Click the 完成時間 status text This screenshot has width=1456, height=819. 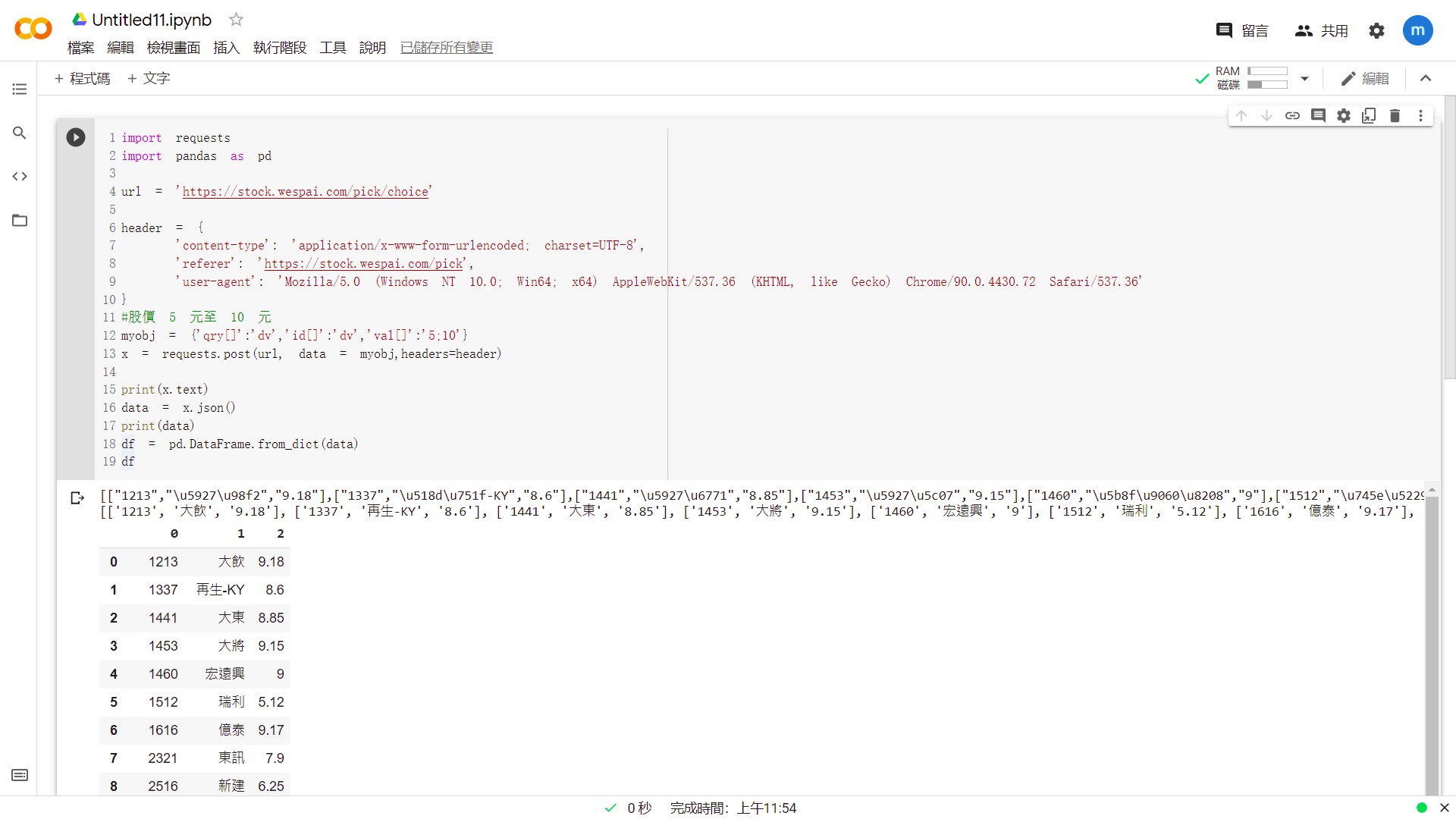click(x=733, y=808)
